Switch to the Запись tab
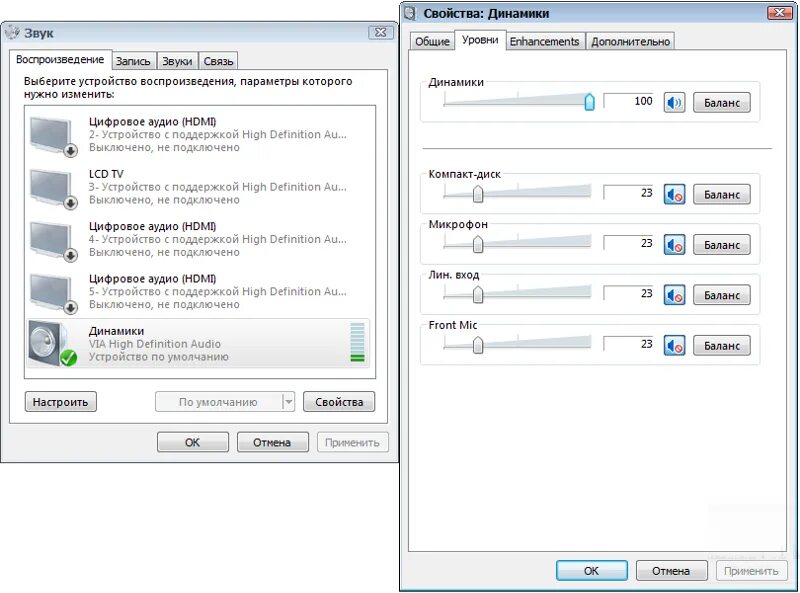The height and width of the screenshot is (593, 800). (x=133, y=61)
